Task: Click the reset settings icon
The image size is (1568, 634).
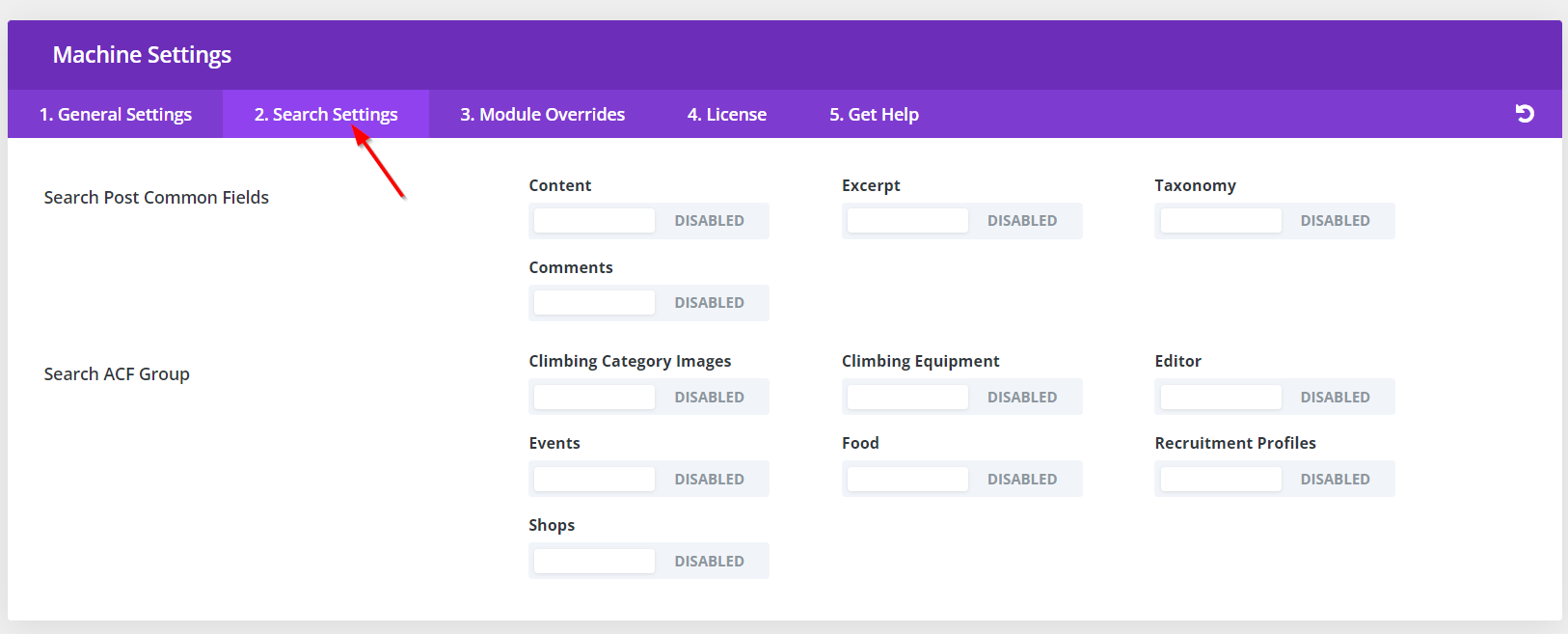Action: tap(1525, 114)
